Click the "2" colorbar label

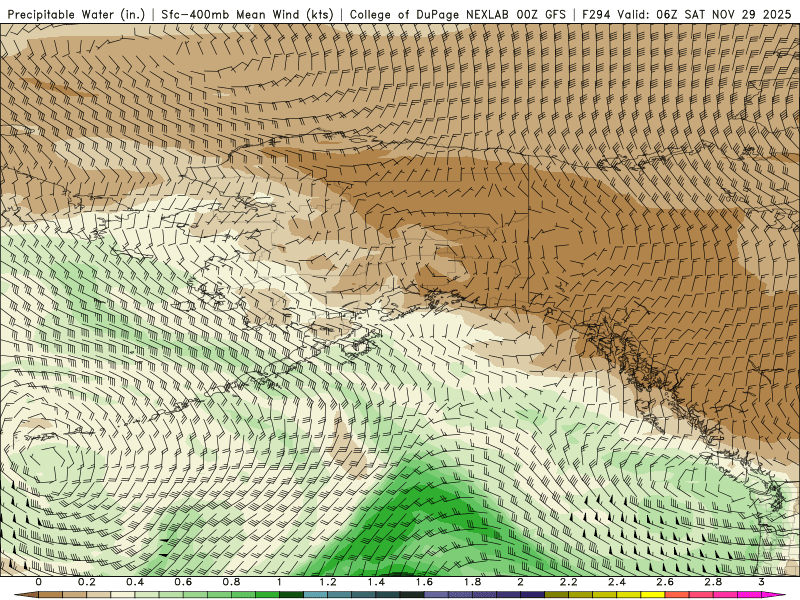[x=520, y=582]
